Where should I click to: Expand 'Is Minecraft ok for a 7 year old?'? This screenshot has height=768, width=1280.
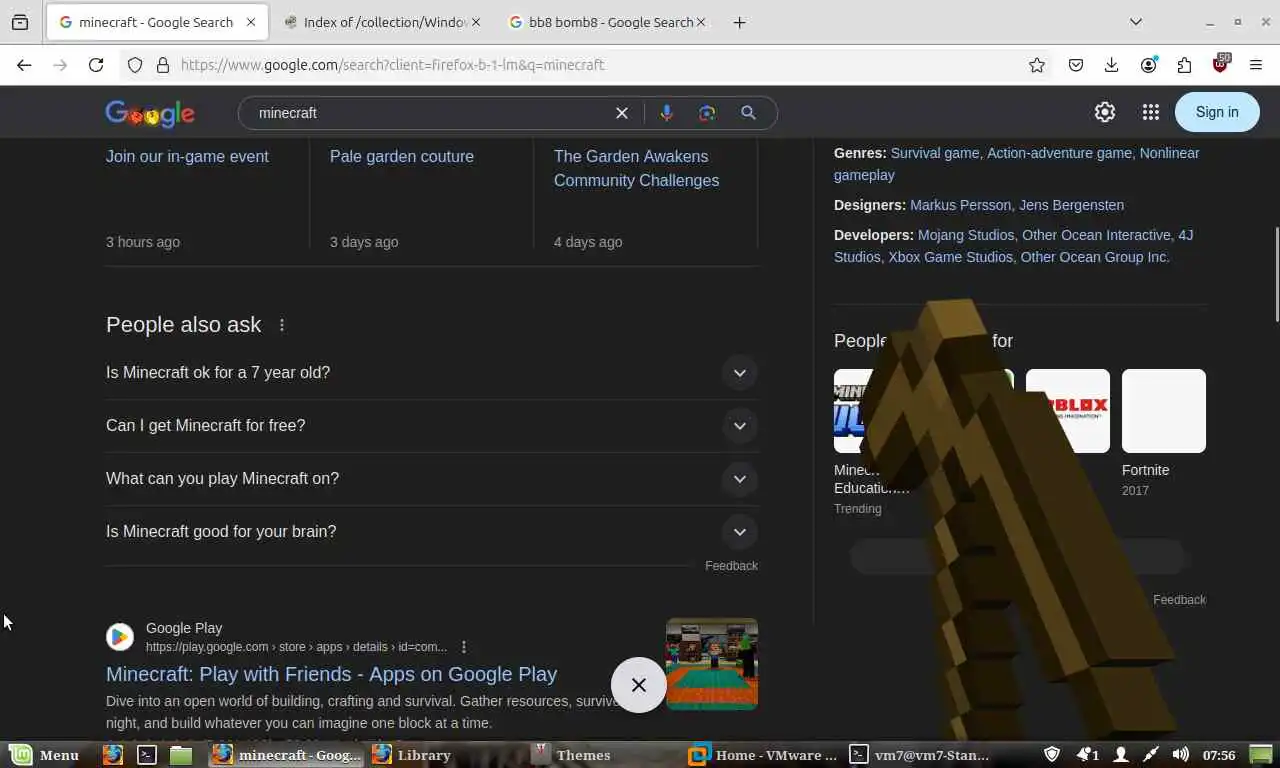pyautogui.click(x=432, y=373)
